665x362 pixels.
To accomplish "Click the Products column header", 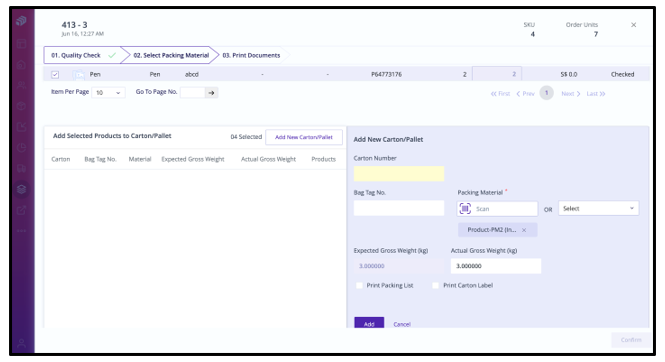I will (x=324, y=159).
